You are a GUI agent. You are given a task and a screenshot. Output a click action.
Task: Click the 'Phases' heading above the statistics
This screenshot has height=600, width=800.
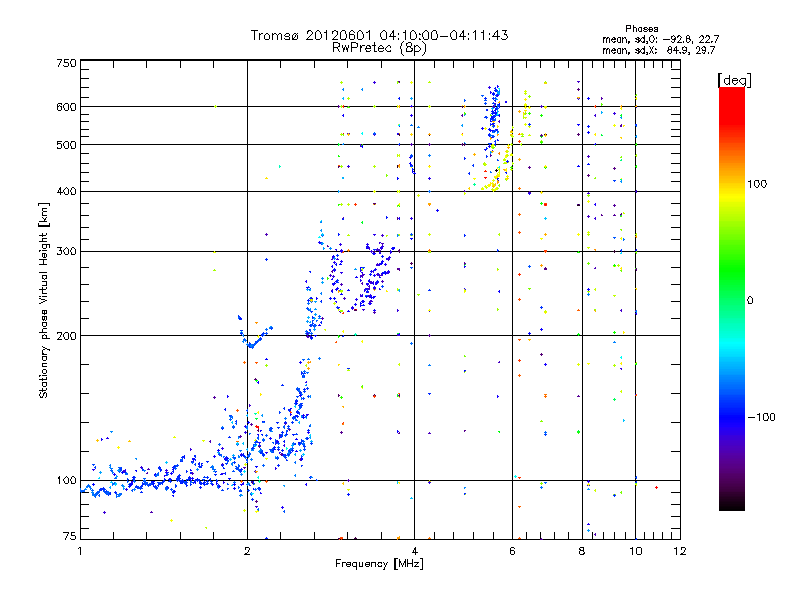click(641, 29)
